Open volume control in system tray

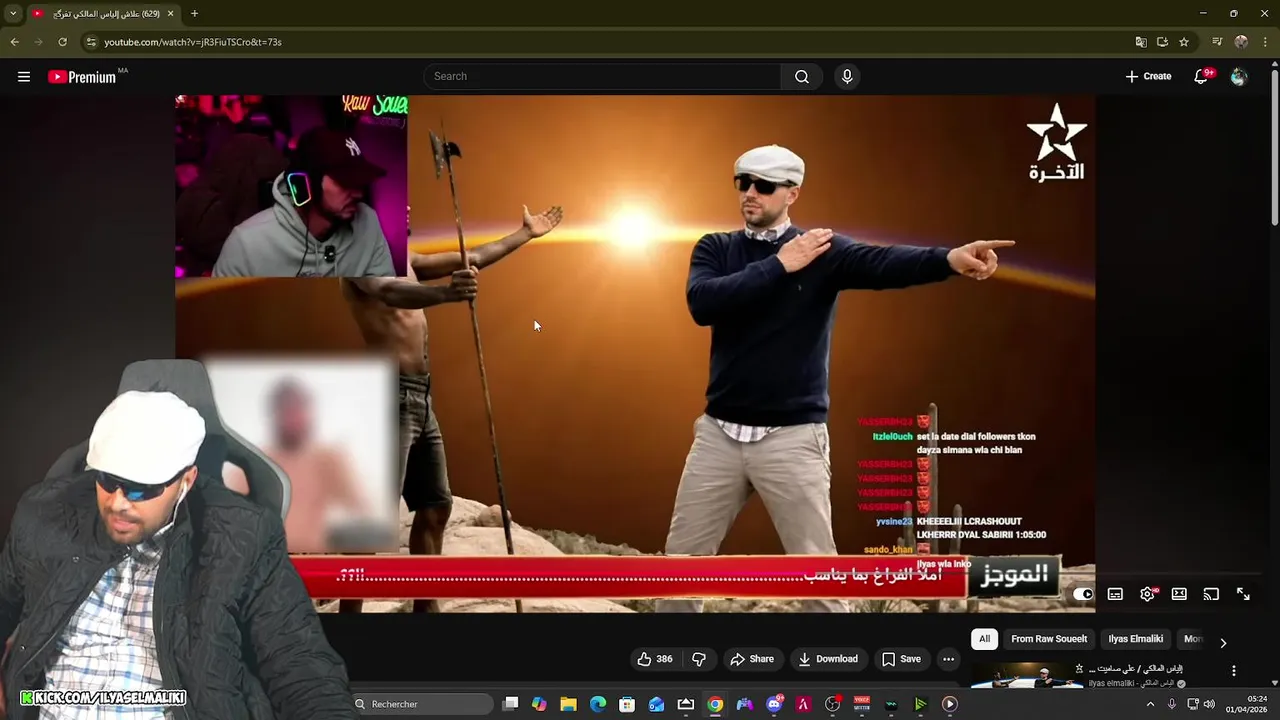1210,704
